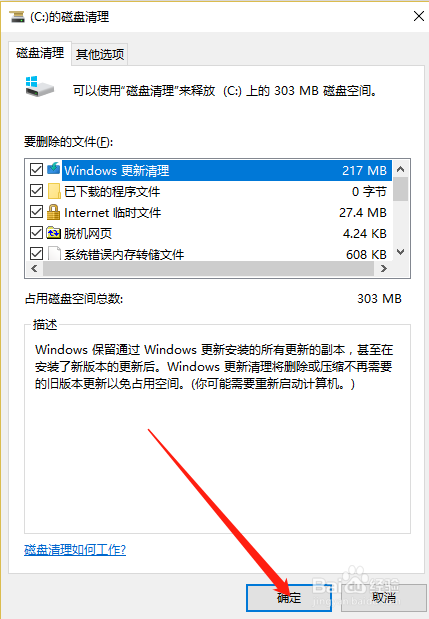Toggle the Internet 临时文件 checkbox
Image resolution: width=429 pixels, height=619 pixels.
36,212
